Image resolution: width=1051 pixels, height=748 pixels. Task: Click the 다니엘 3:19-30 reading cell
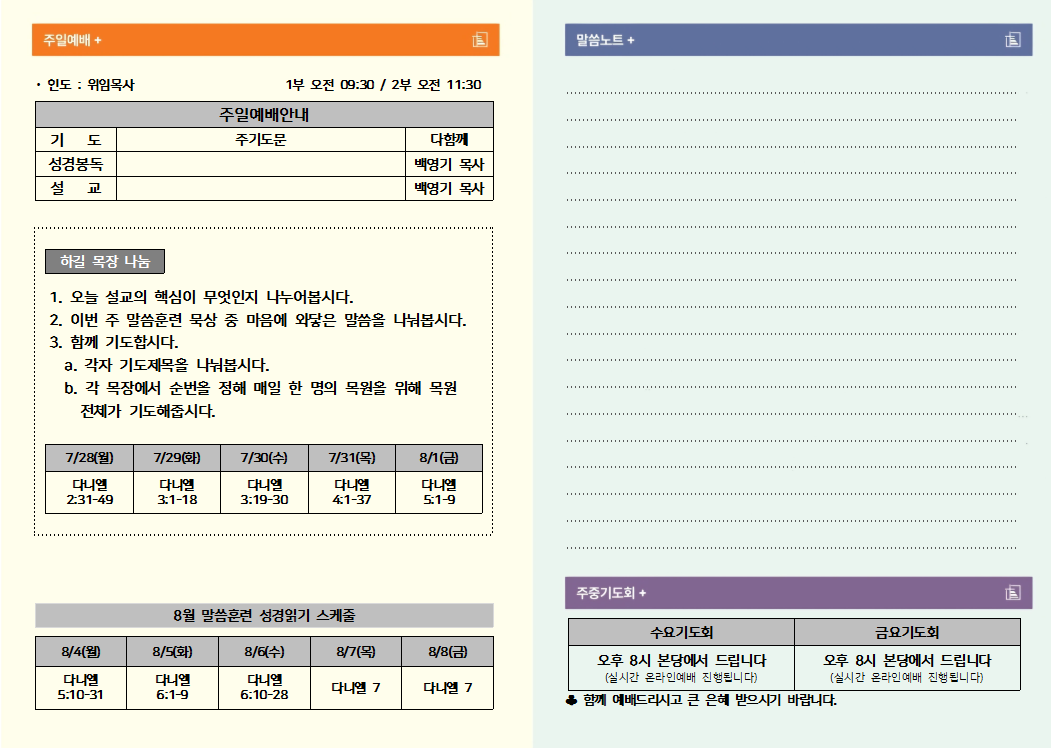coord(264,492)
